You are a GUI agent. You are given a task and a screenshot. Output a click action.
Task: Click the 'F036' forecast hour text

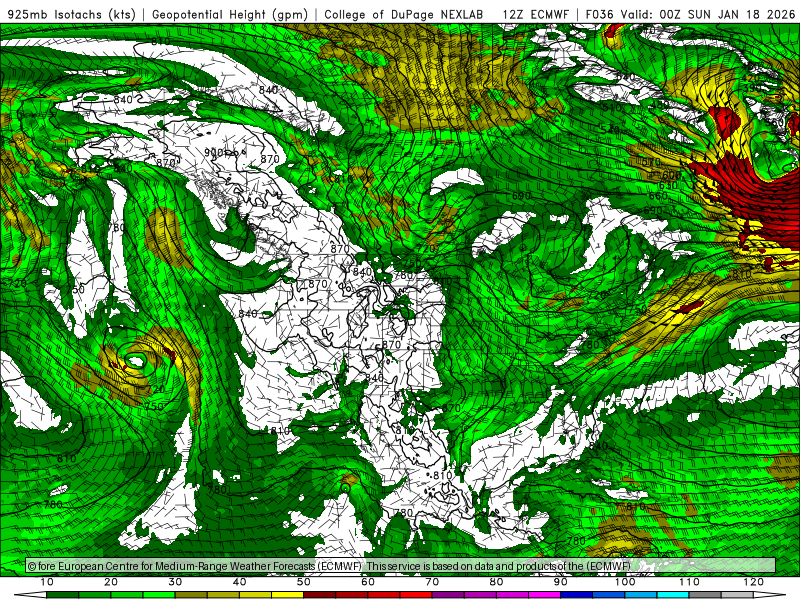tap(599, 14)
